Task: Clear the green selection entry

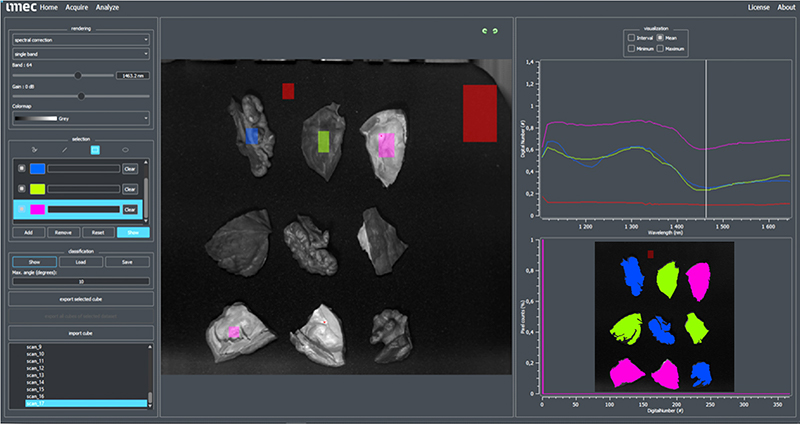Action: pos(129,189)
